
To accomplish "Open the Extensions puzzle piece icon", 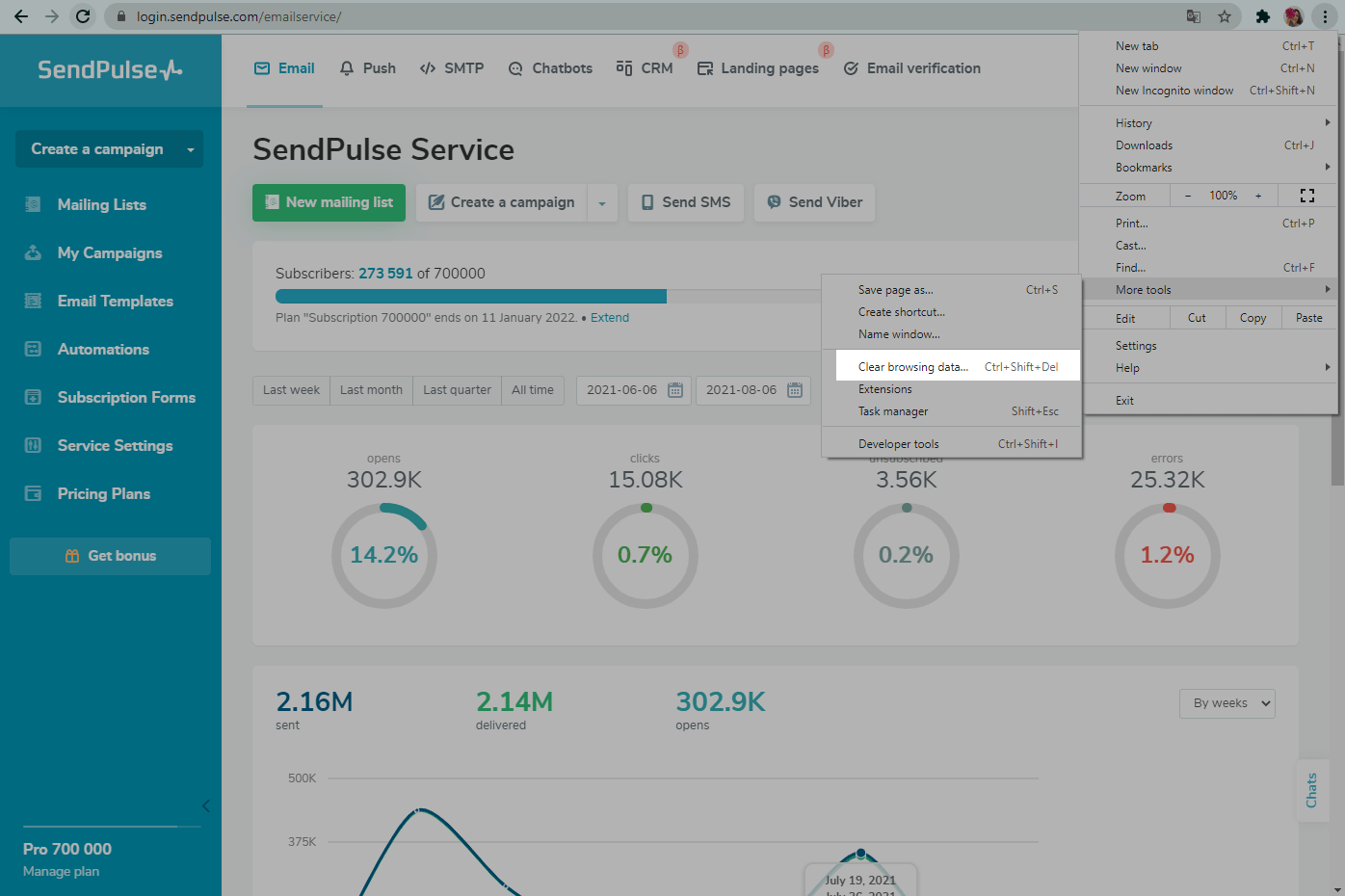I will click(x=1262, y=16).
